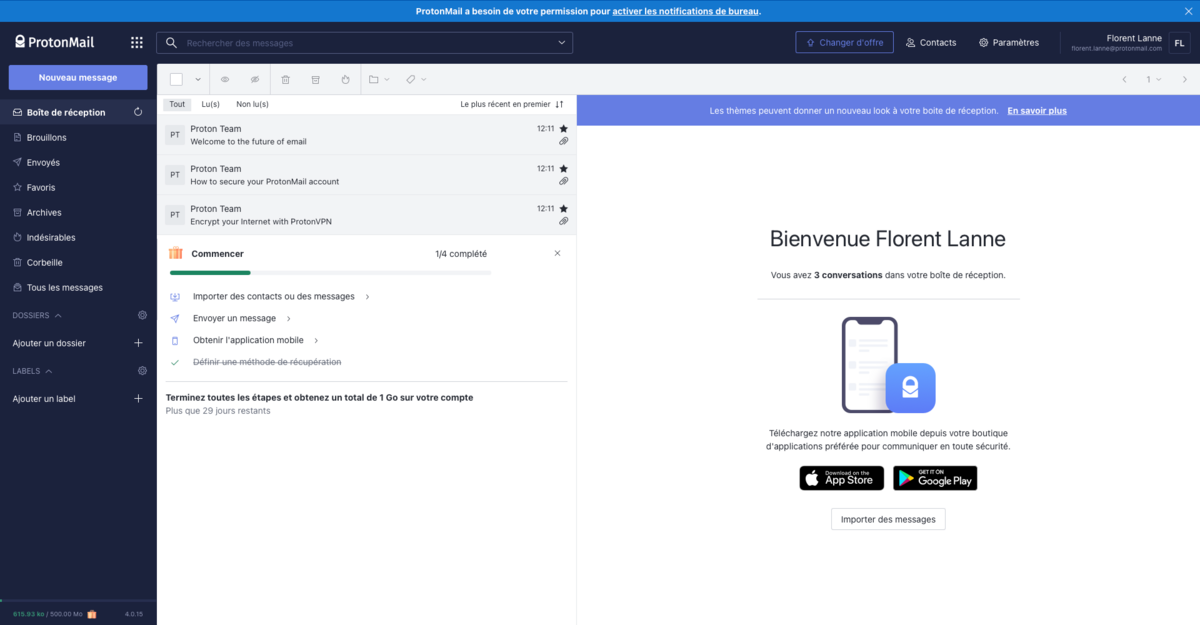
Task: Go to the next page arrow
Action: [x=1184, y=79]
